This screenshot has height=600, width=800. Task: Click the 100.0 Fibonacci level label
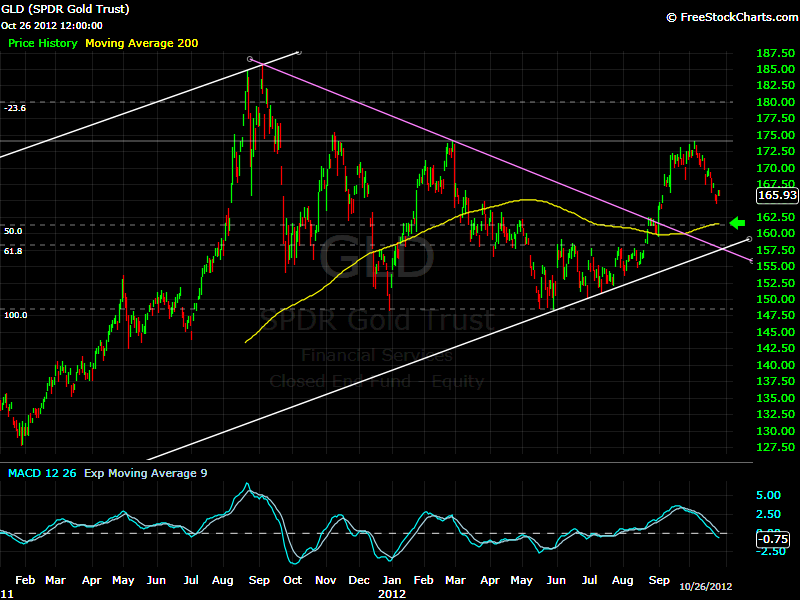pos(16,315)
